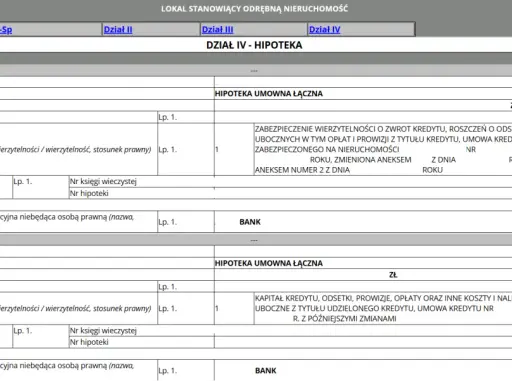Click the second Nr księgi wieczystej label

(103, 331)
